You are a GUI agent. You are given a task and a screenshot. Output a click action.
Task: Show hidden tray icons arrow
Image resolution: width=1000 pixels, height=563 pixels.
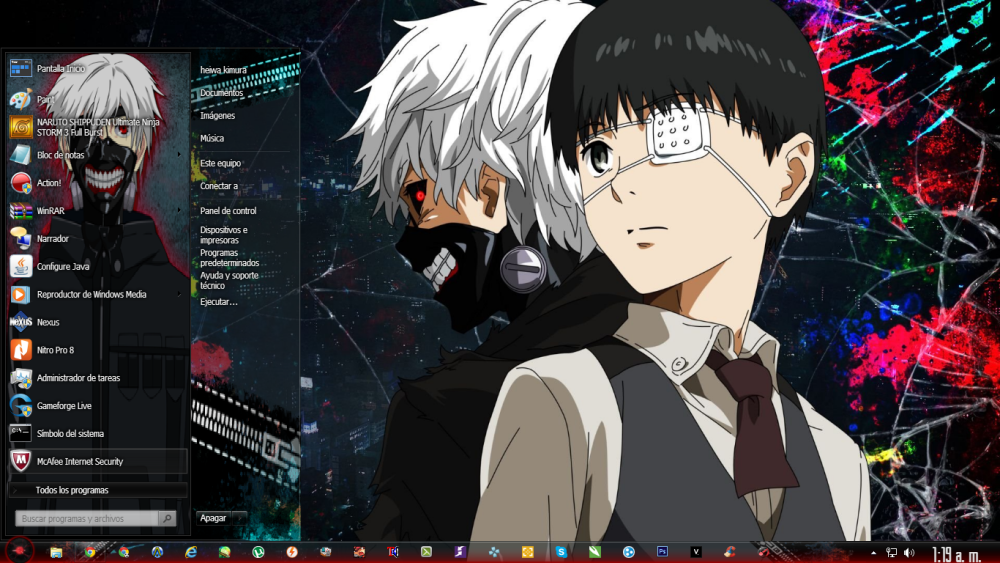[x=874, y=553]
